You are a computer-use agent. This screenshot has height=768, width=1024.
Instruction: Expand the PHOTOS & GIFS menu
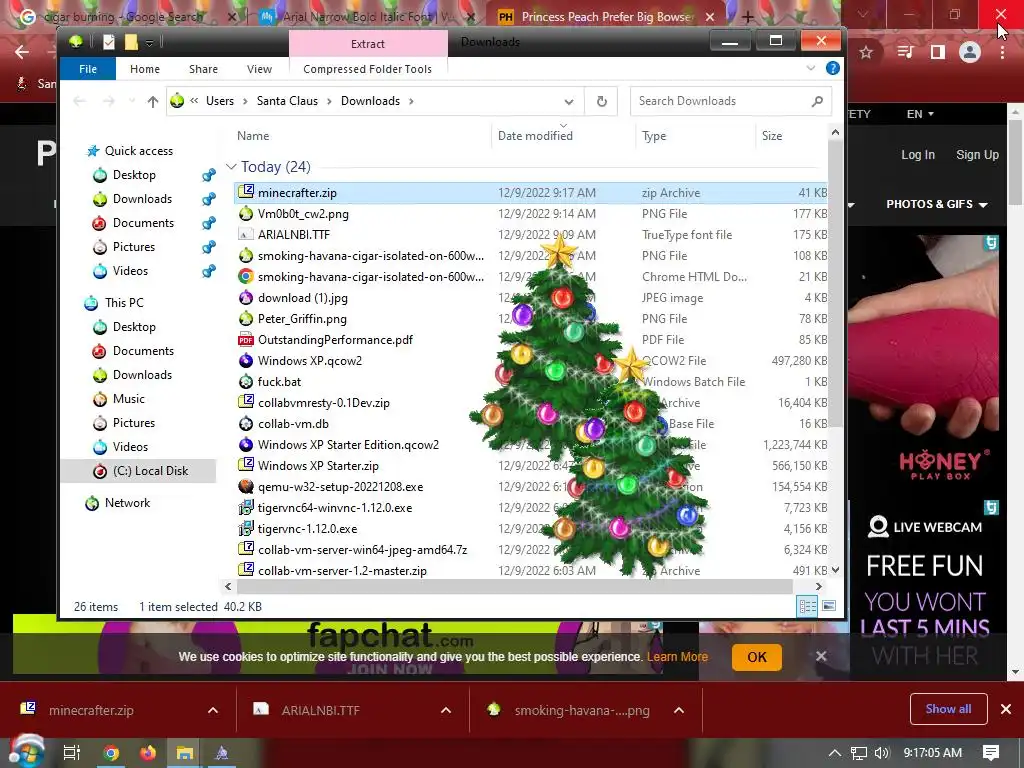[x=936, y=204]
